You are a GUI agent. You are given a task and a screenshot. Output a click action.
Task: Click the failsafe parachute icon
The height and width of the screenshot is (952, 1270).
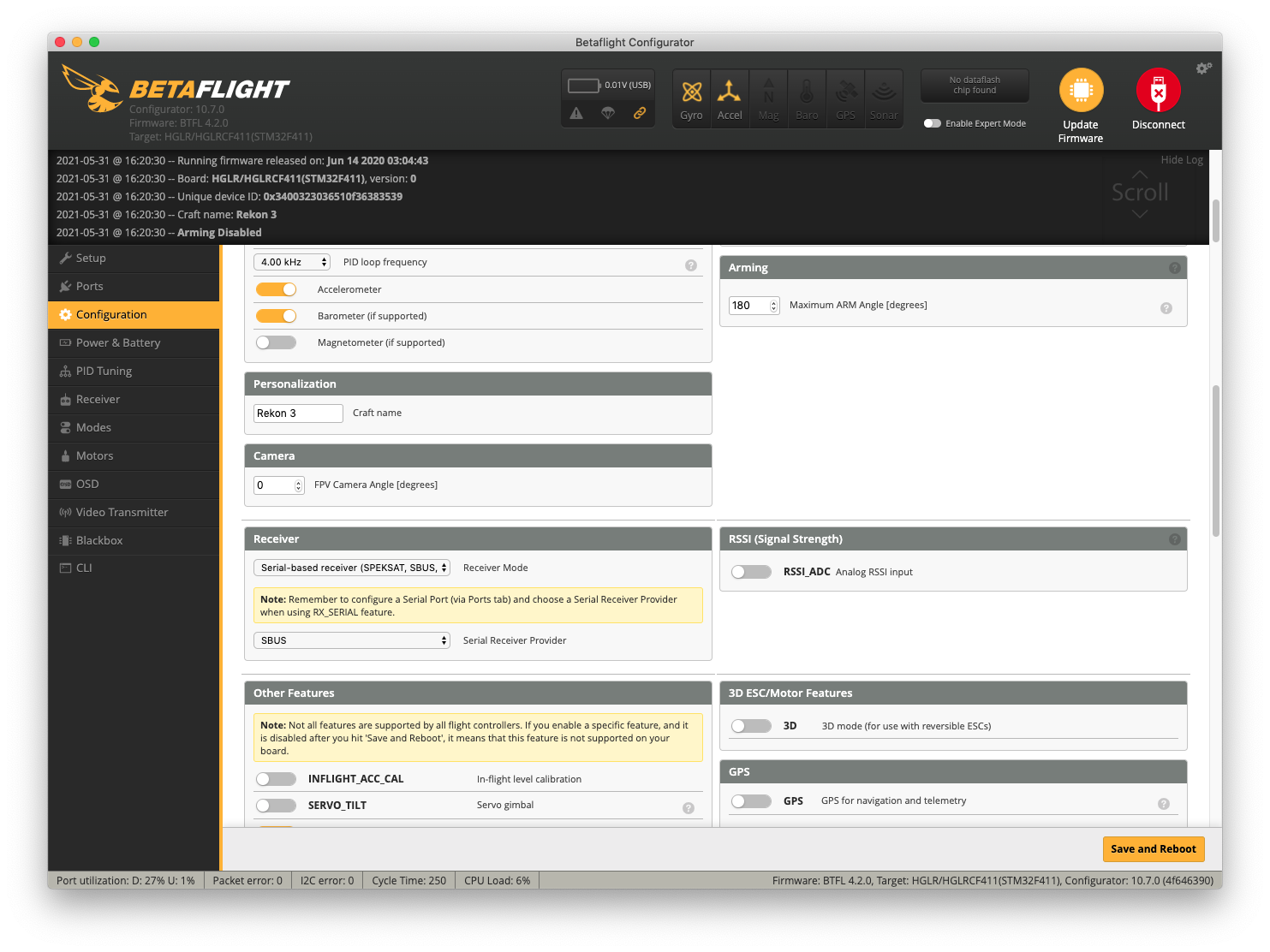(608, 113)
